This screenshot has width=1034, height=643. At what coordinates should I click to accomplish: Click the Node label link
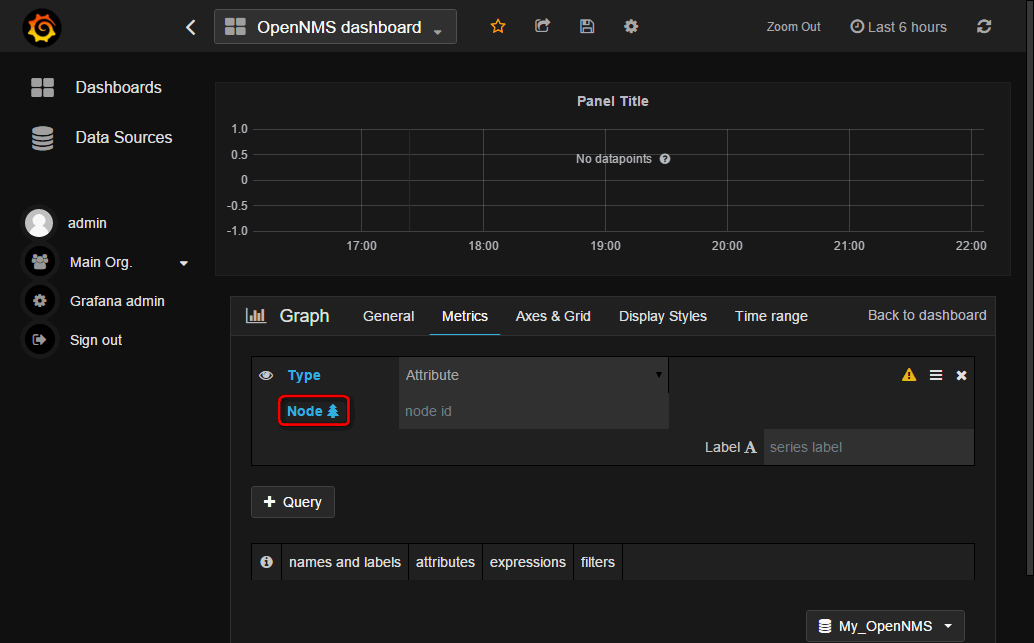tap(305, 411)
